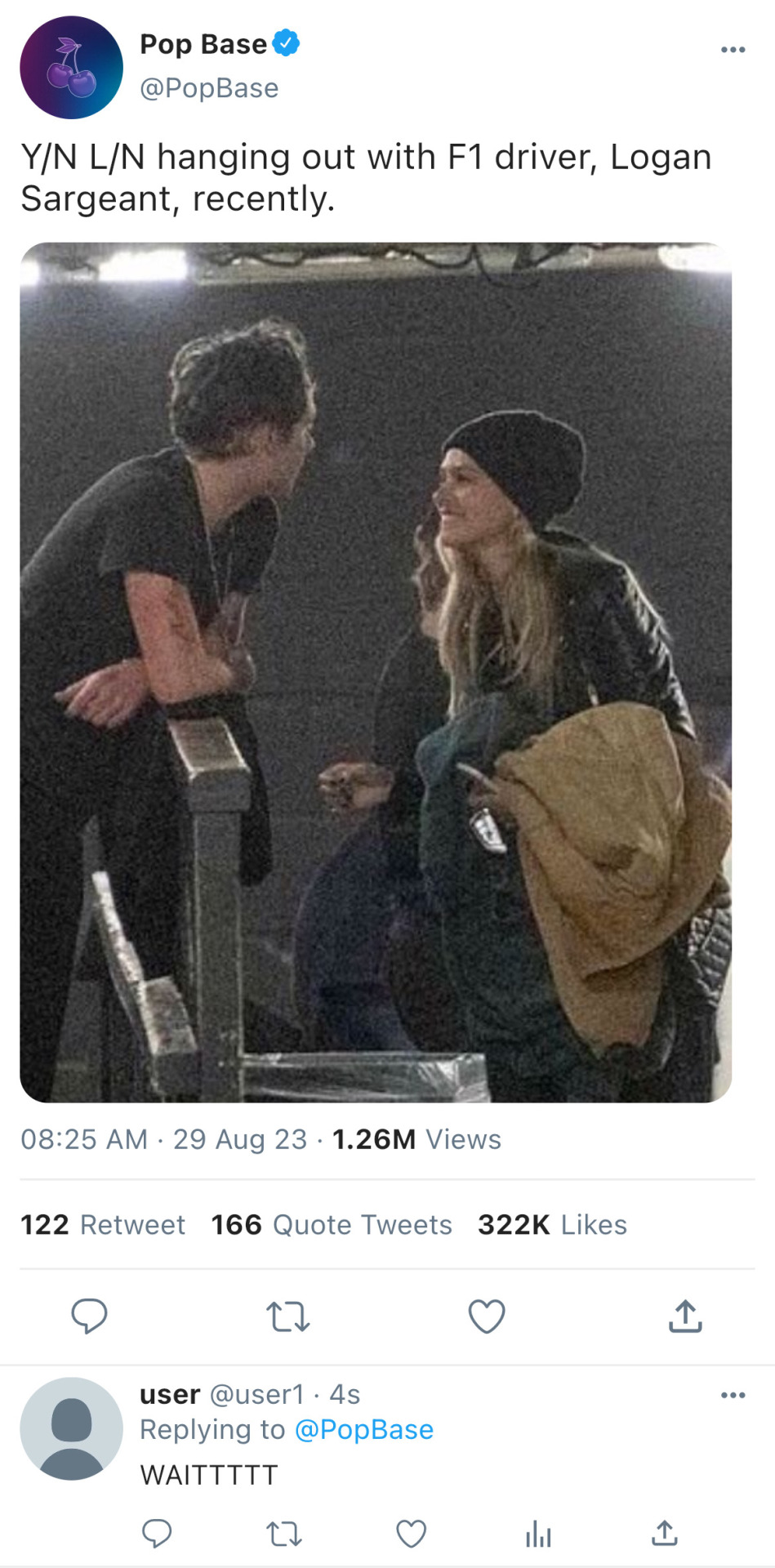This screenshot has height=1568, width=775.
Task: Open Pop Base cherry profile avatar
Action: (x=71, y=68)
